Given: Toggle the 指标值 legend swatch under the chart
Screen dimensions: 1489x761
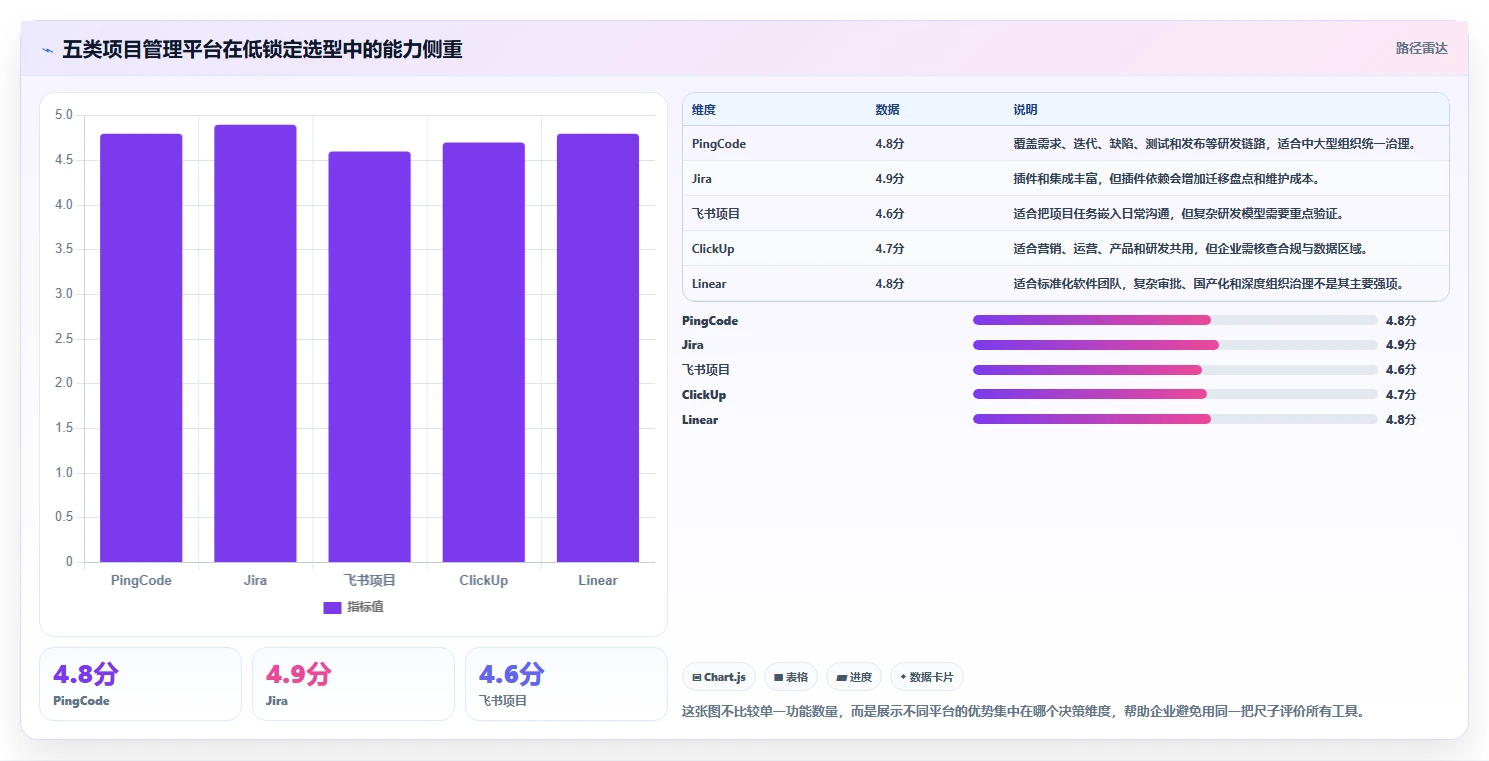Looking at the screenshot, I should [333, 608].
